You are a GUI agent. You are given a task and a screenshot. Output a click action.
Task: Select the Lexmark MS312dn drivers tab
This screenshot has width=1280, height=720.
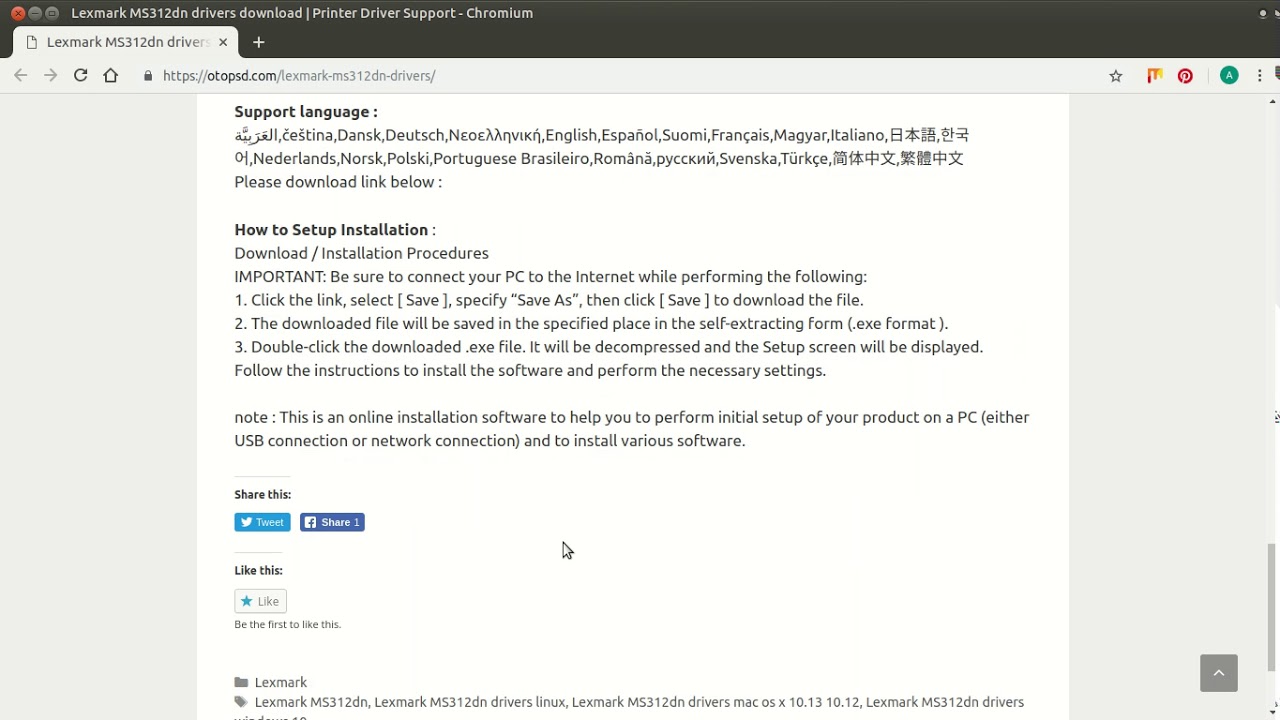pos(120,42)
